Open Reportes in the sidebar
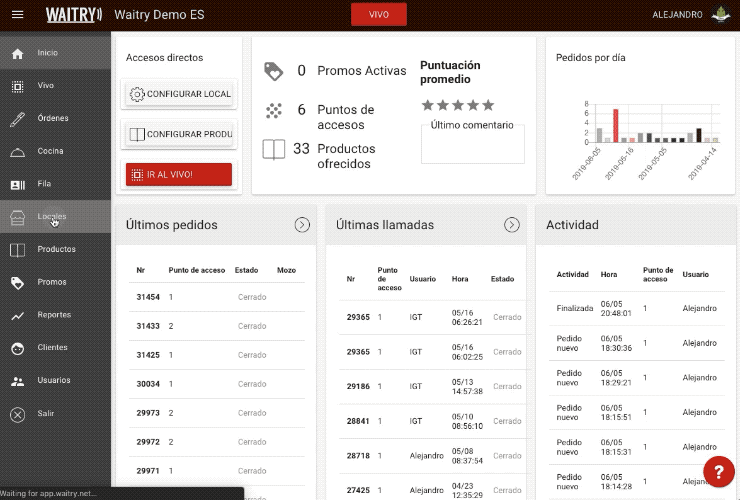The width and height of the screenshot is (740, 500). [x=55, y=315]
